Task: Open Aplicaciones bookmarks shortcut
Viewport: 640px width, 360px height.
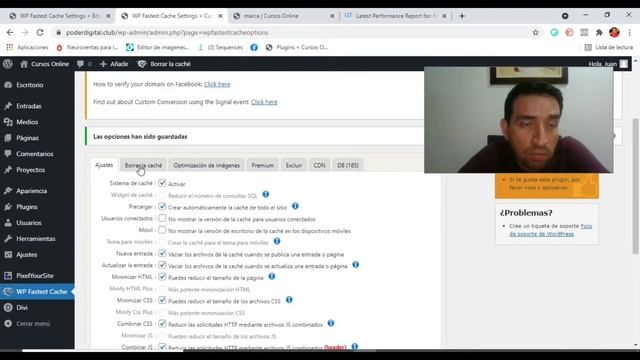Action: (x=27, y=47)
